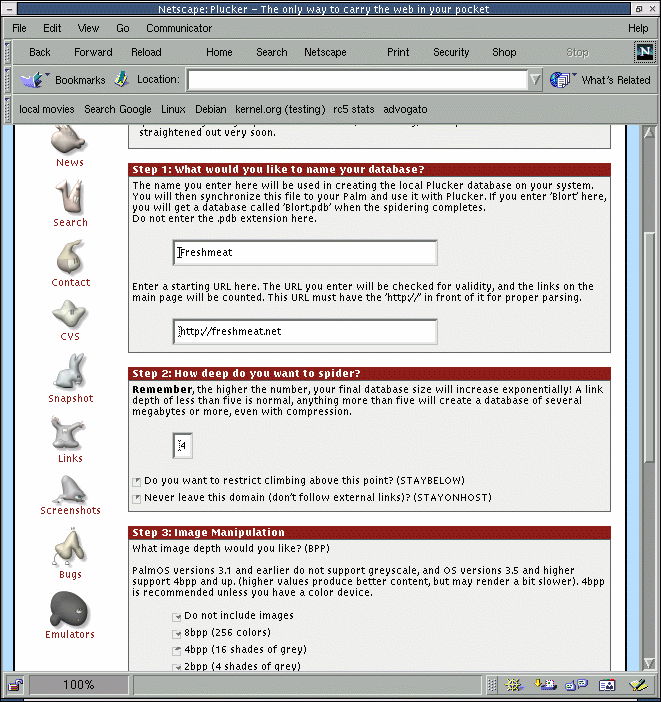Open the Edit menu

point(52,28)
